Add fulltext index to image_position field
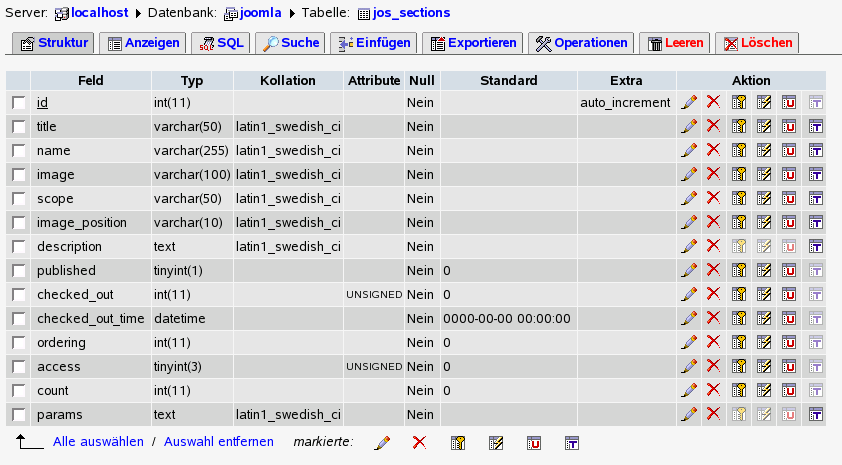The width and height of the screenshot is (842, 465). (816, 222)
